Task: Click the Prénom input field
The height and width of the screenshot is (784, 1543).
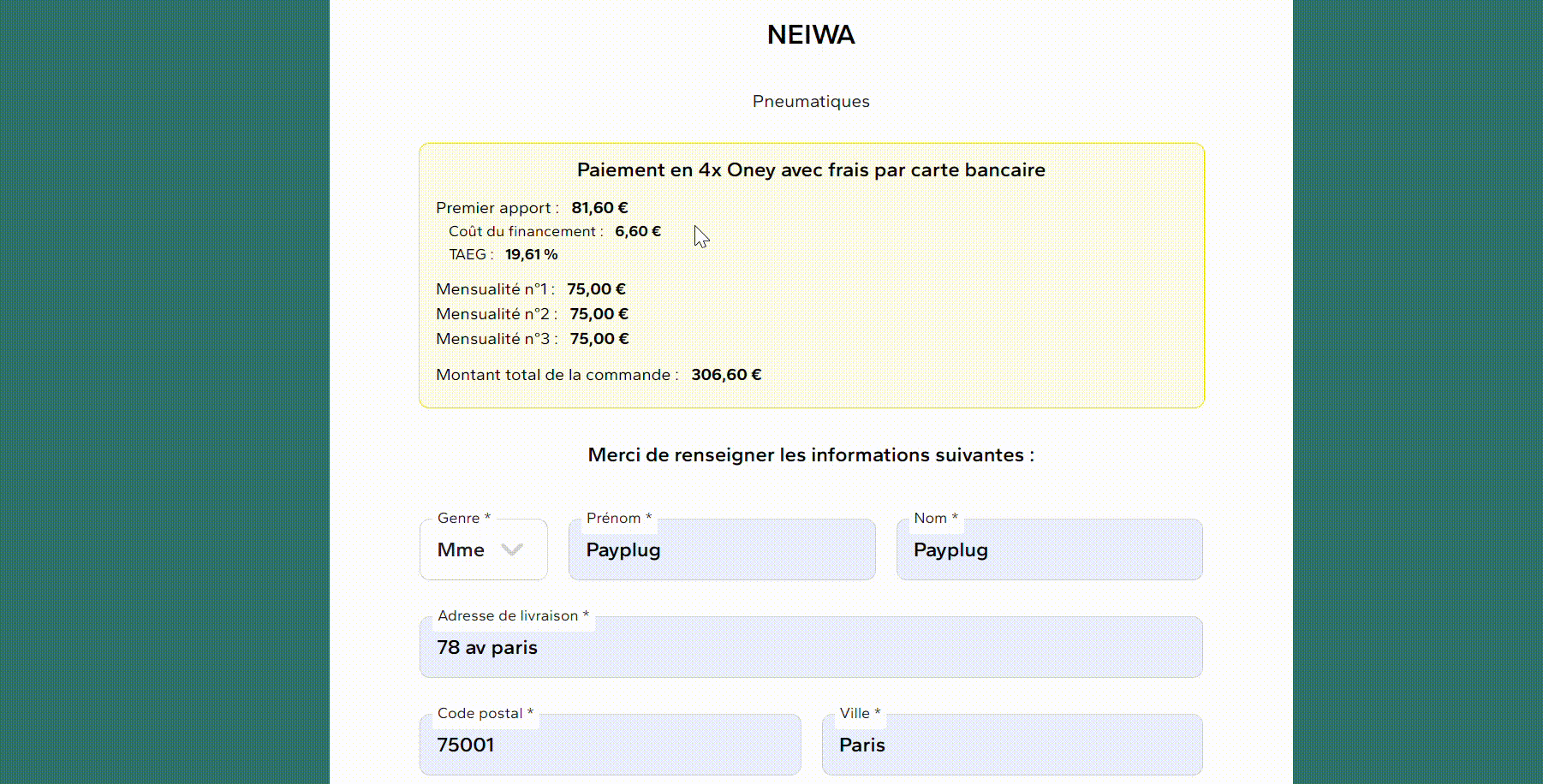Action: [722, 549]
